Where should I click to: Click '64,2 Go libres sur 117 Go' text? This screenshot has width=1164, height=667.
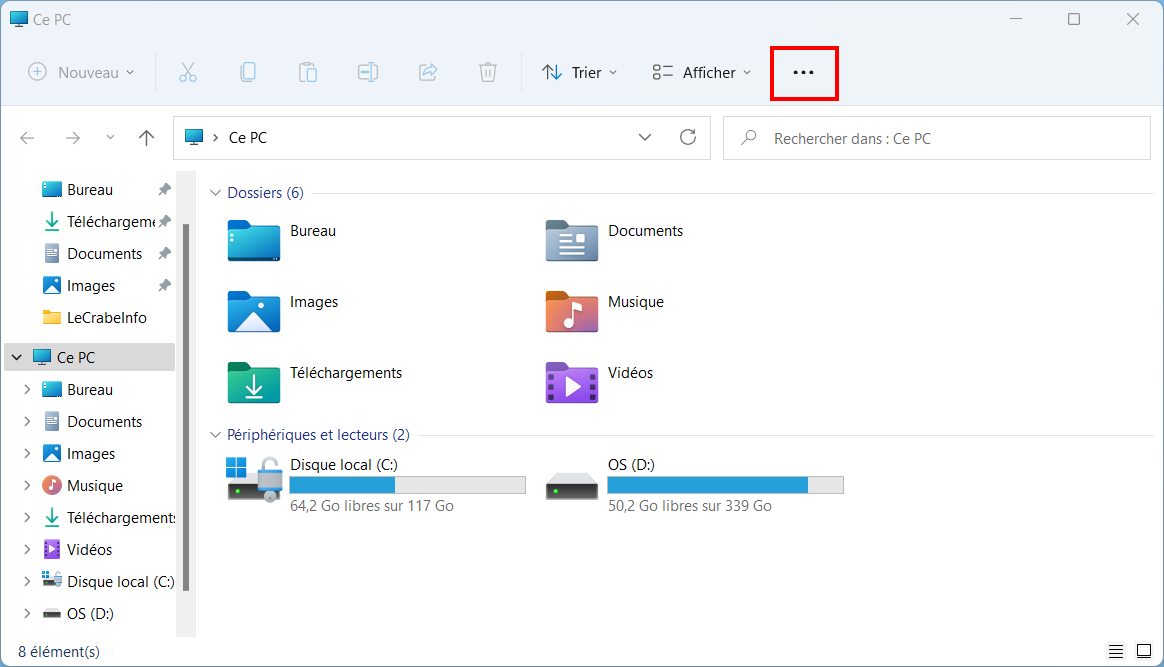372,506
